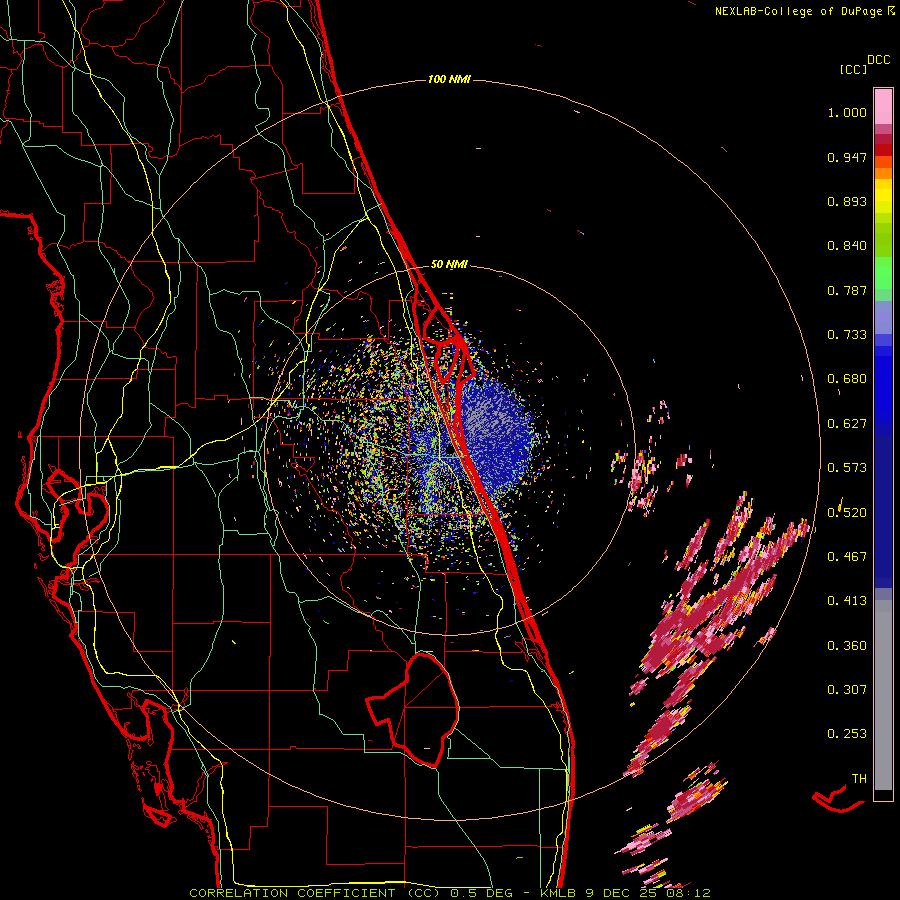Click the 0.680 scale value
Image resolution: width=900 pixels, height=900 pixels.
847,379
